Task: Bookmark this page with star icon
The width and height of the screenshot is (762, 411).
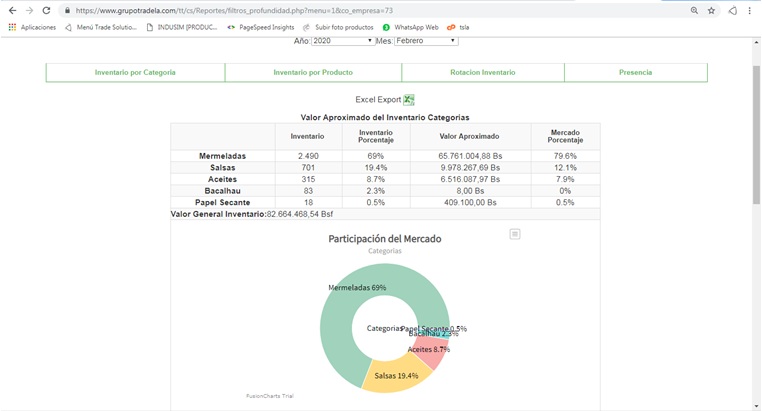Action: [711, 11]
